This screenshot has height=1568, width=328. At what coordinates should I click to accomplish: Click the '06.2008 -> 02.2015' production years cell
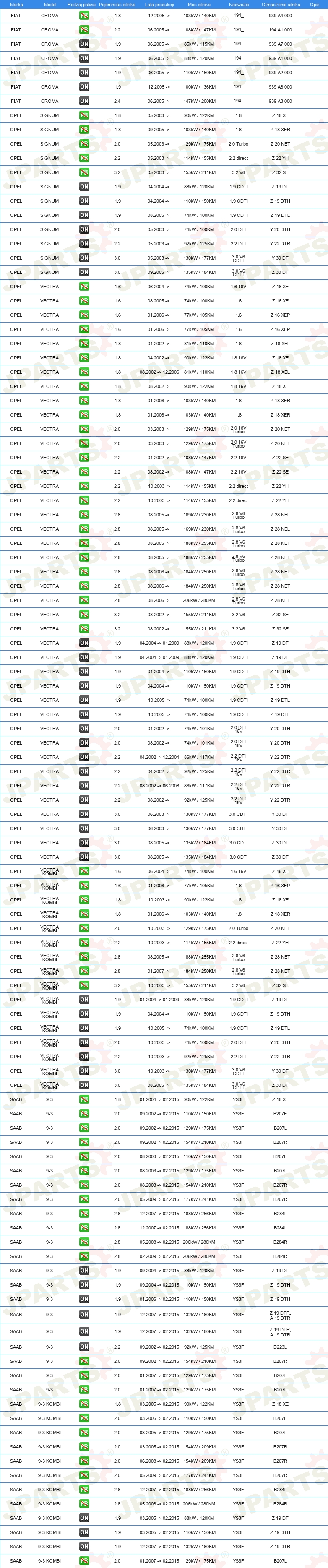pyautogui.click(x=159, y=1461)
